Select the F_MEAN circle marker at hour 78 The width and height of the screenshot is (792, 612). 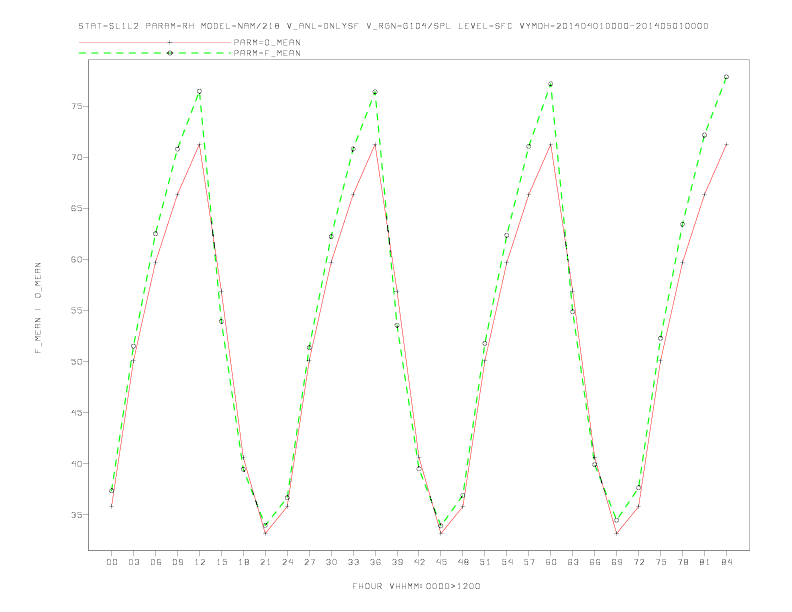click(682, 224)
